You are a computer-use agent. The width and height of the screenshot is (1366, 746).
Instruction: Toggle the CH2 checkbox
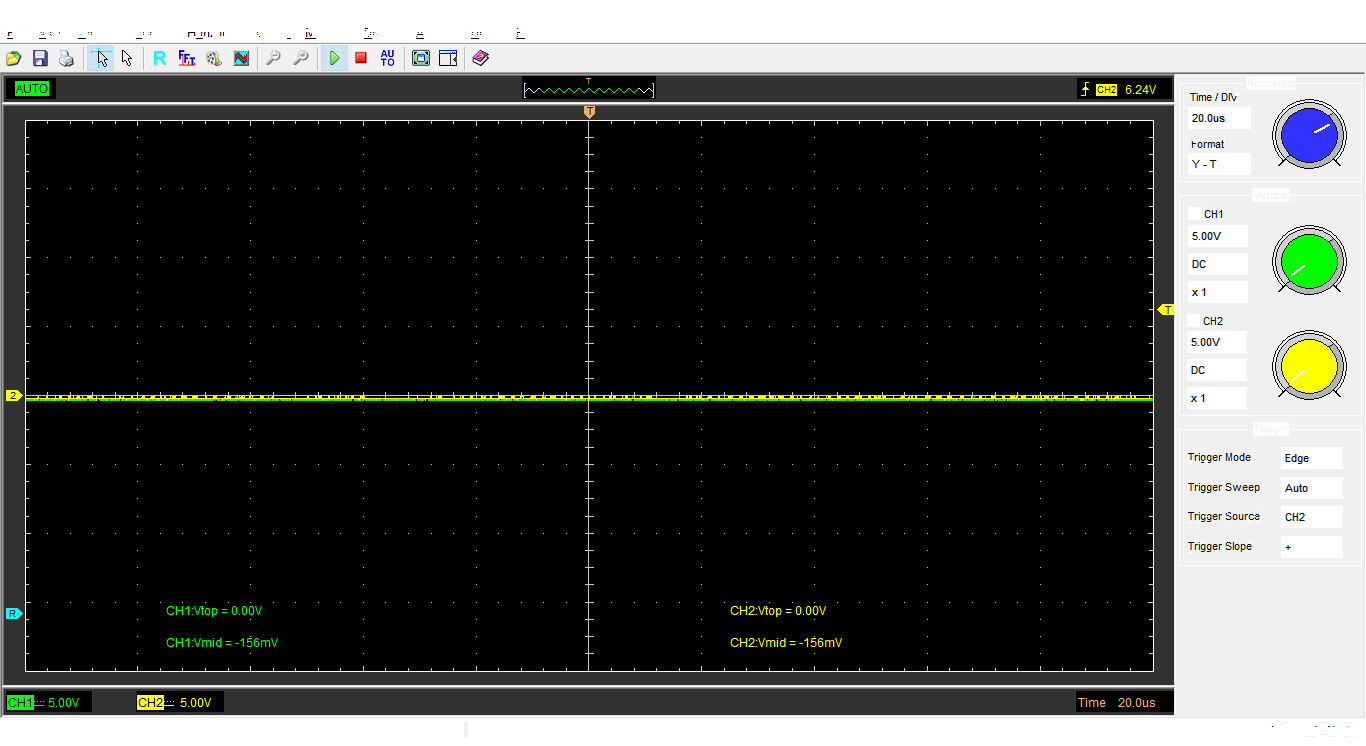pyautogui.click(x=1194, y=321)
